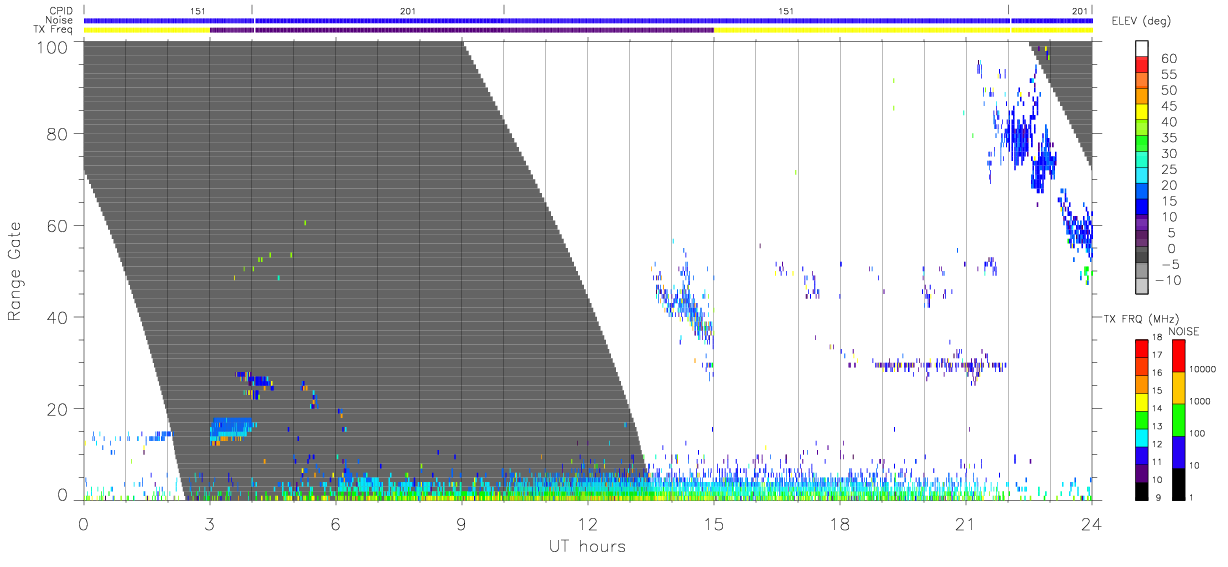Screen dimensions: 1228x567
Task: Select the cyan segment of TX FRQ colorbar
Action: [1140, 436]
